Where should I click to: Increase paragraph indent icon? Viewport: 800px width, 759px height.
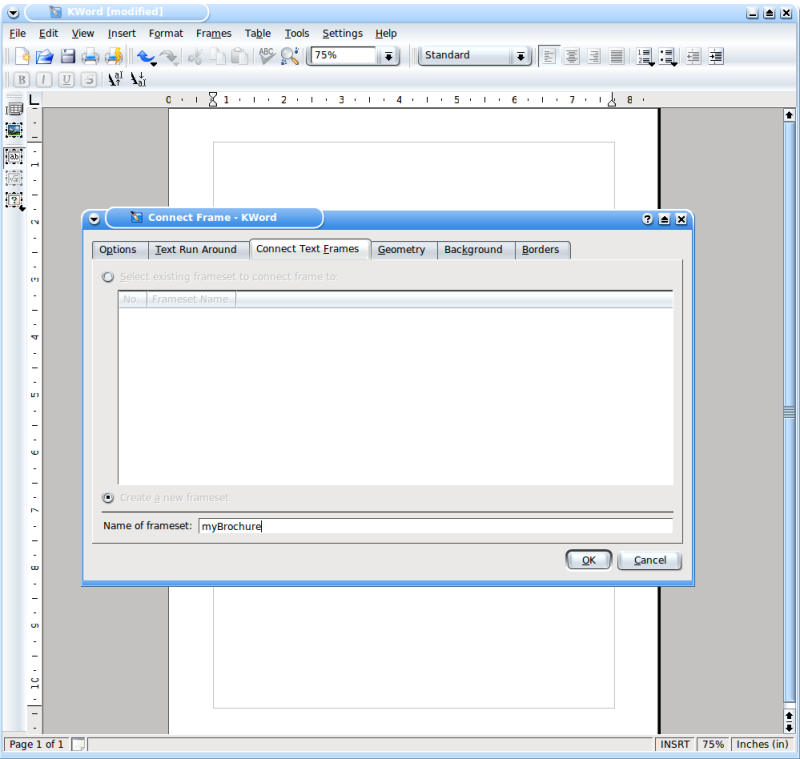[716, 56]
